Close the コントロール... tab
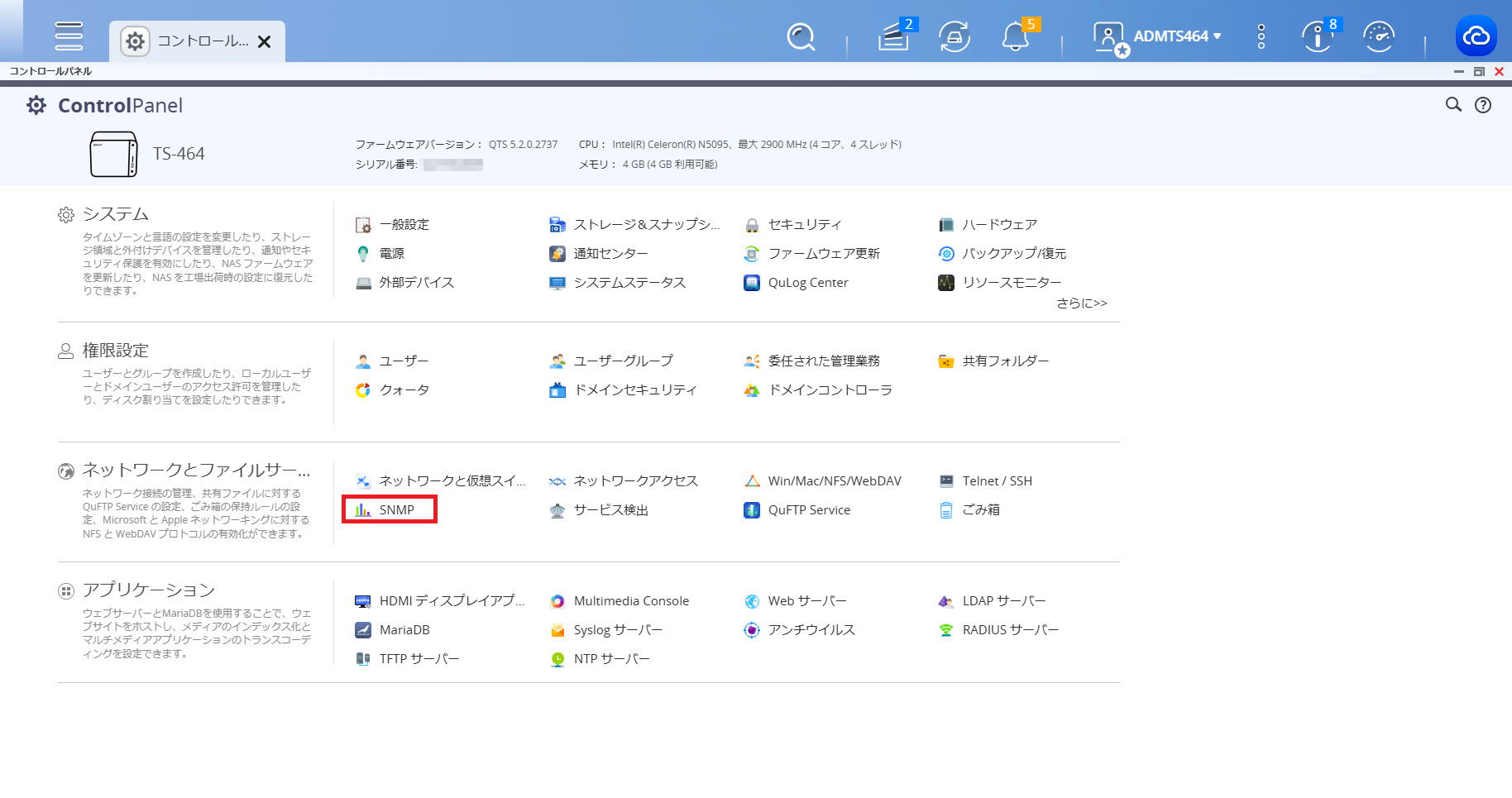The width and height of the screenshot is (1512, 798). tap(265, 41)
